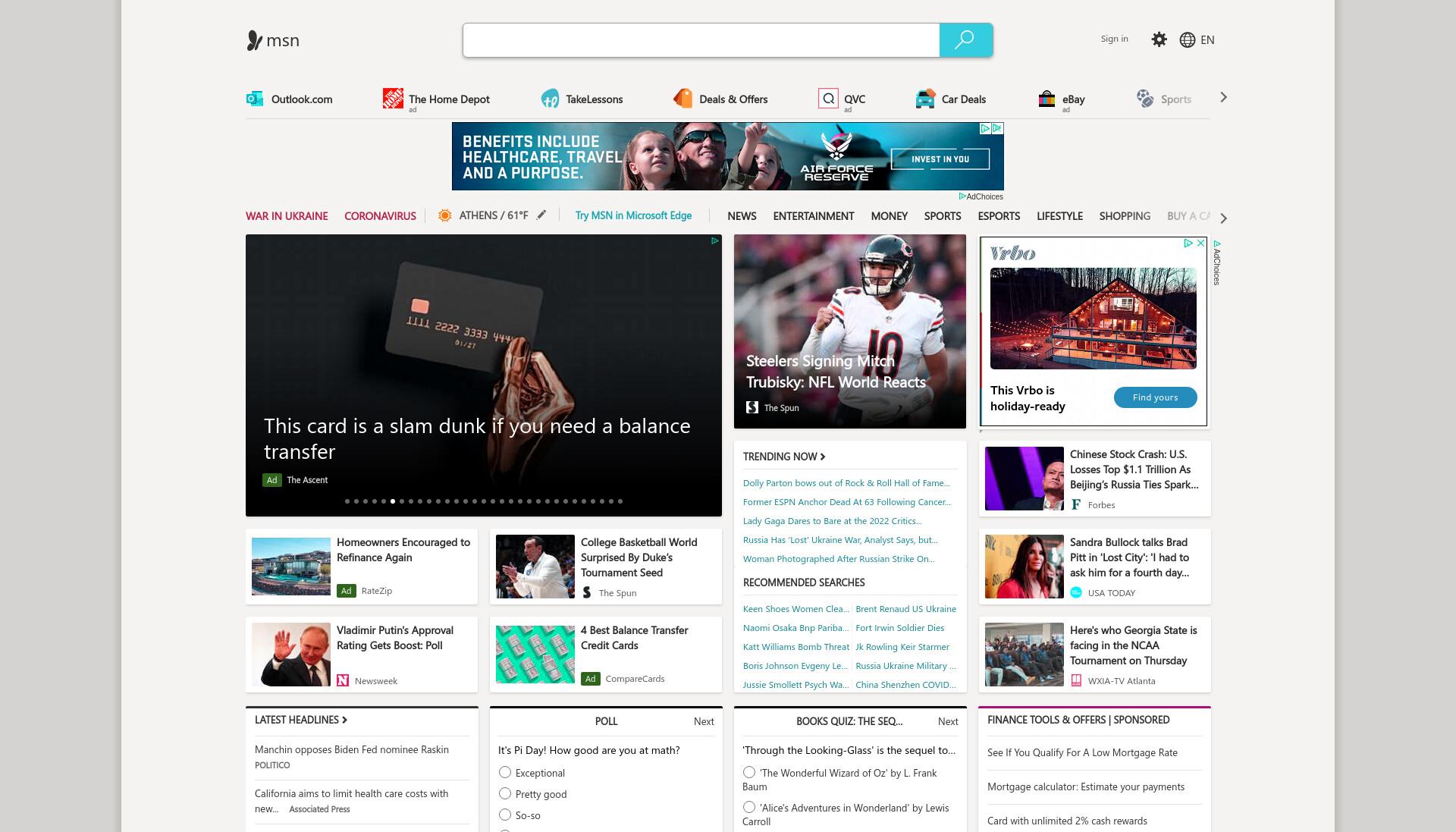Click the Forbes source icon
The image size is (1456, 832).
[1075, 504]
